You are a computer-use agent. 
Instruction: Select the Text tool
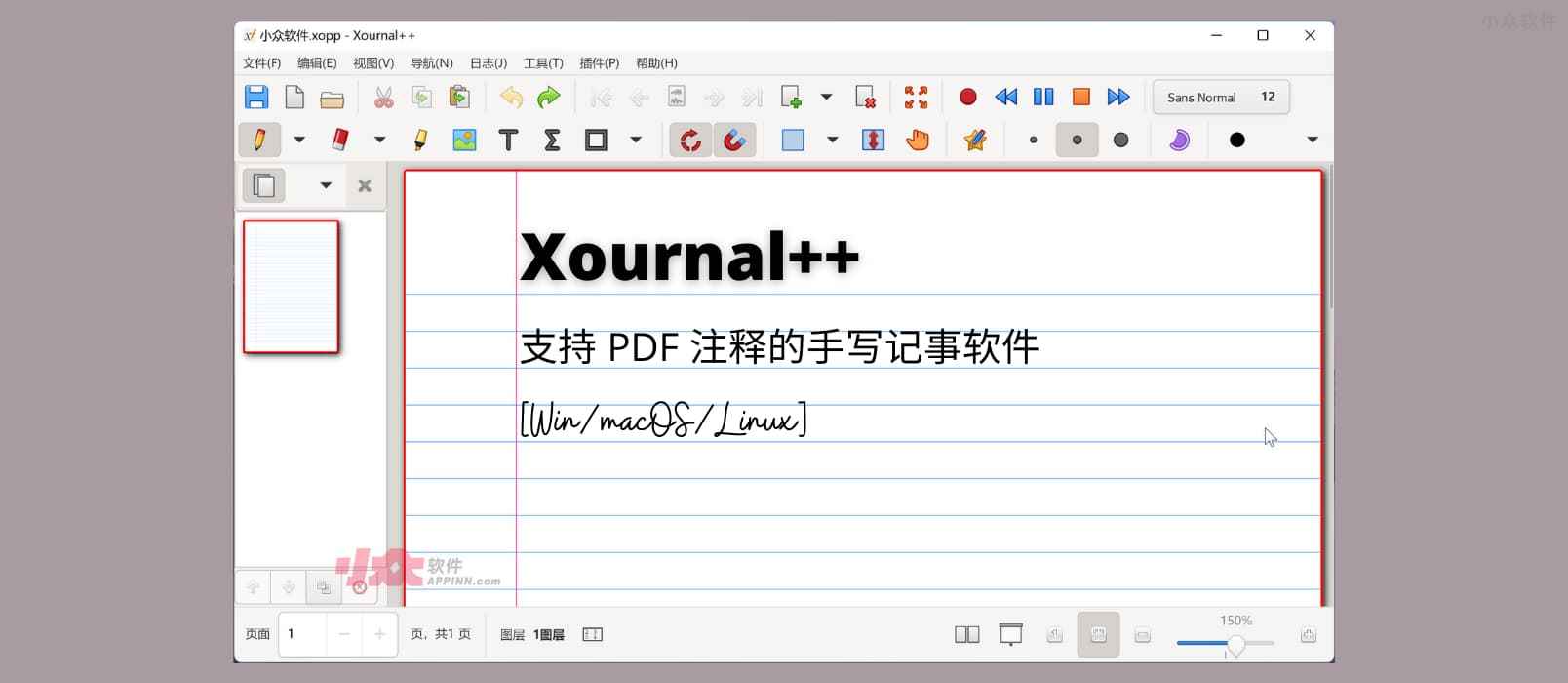[508, 140]
